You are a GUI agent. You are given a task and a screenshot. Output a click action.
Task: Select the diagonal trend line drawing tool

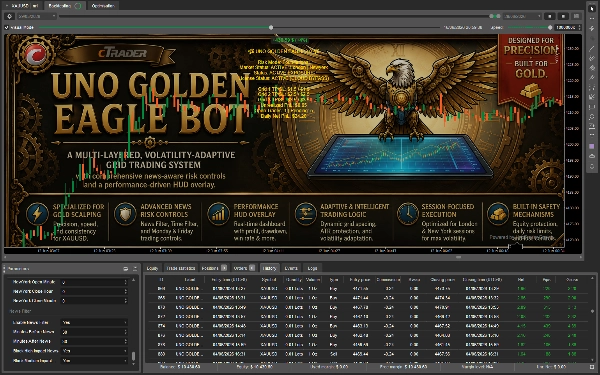coord(592,49)
